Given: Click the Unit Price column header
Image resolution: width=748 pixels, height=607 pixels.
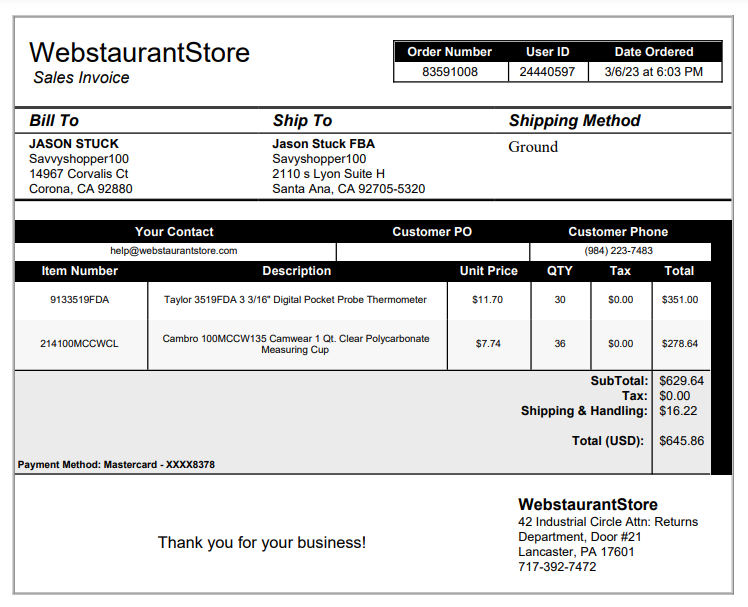Looking at the screenshot, I should coord(488,271).
